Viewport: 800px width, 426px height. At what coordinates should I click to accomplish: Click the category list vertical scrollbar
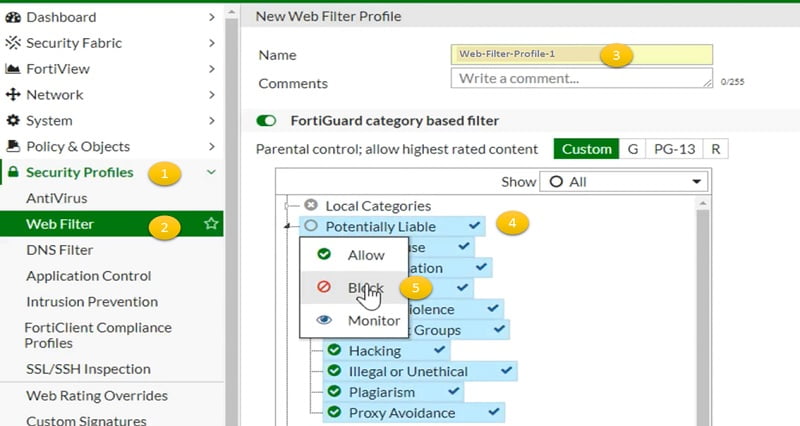pyautogui.click(x=703, y=311)
